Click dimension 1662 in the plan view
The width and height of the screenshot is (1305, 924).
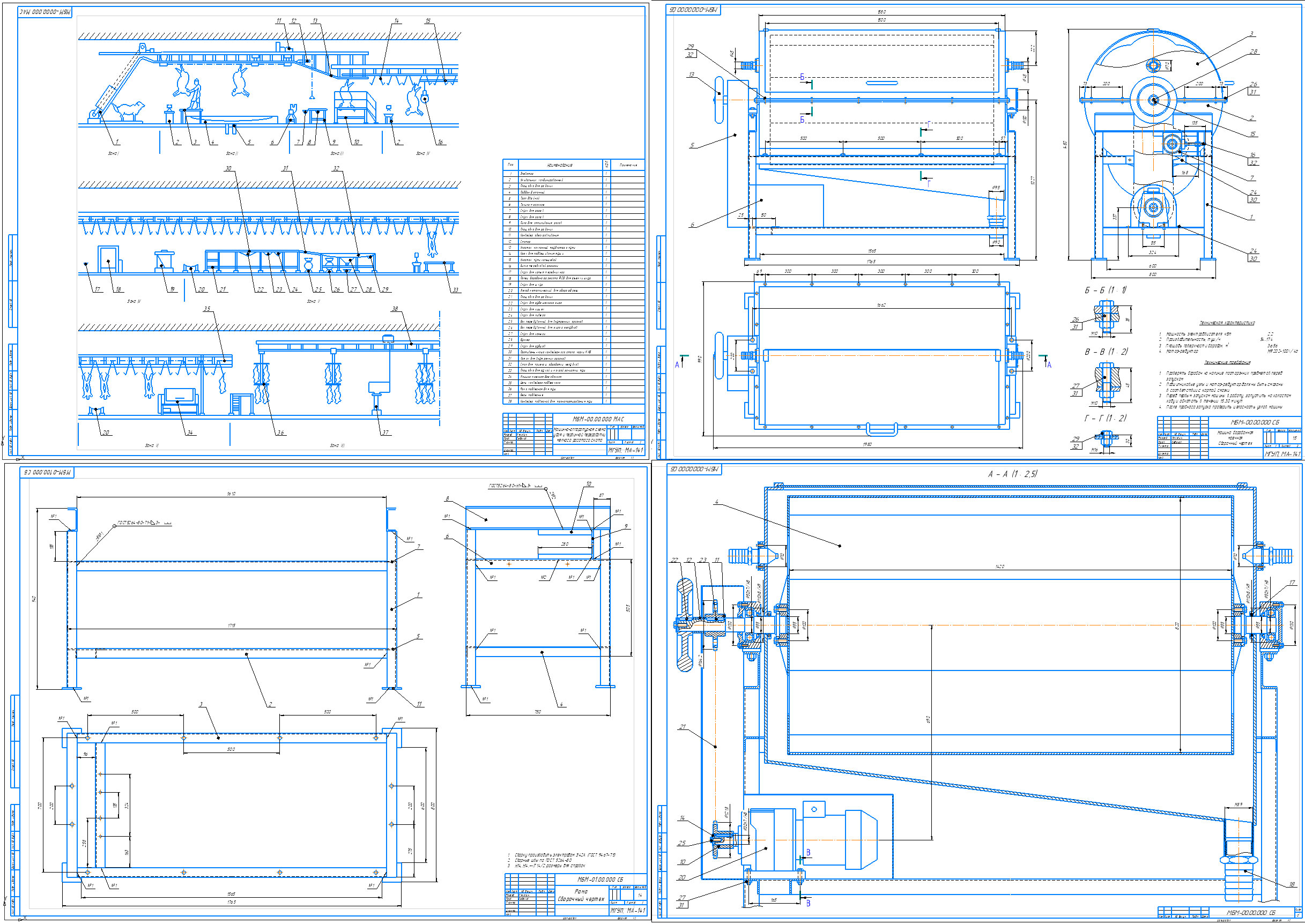pyautogui.click(x=881, y=305)
